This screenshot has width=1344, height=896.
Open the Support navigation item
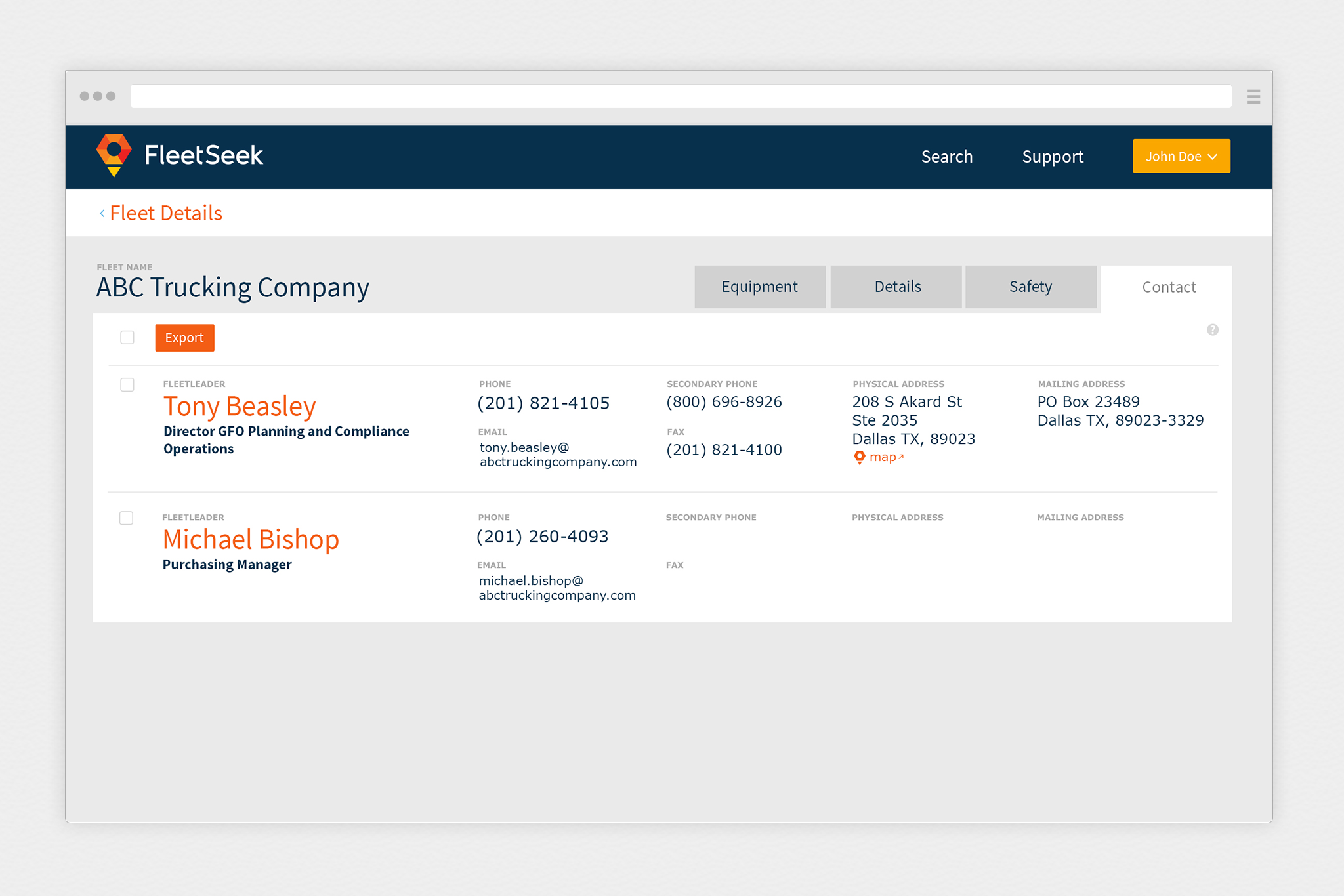1052,157
